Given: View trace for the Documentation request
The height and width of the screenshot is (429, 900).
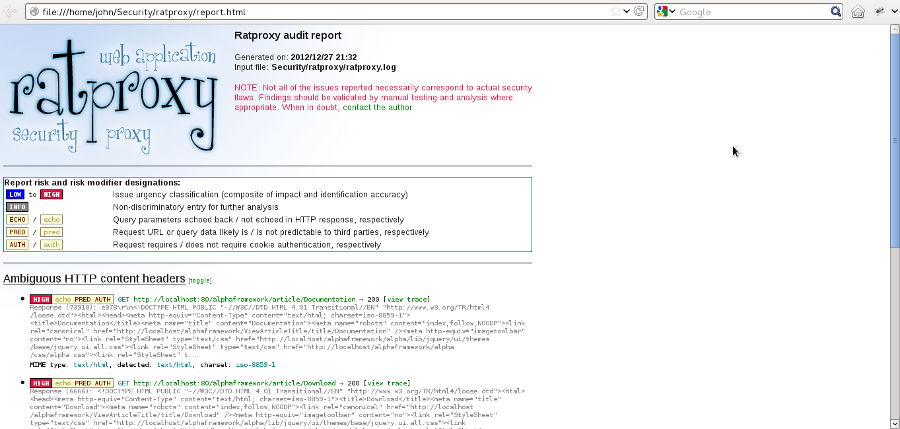Looking at the screenshot, I should (x=405, y=299).
